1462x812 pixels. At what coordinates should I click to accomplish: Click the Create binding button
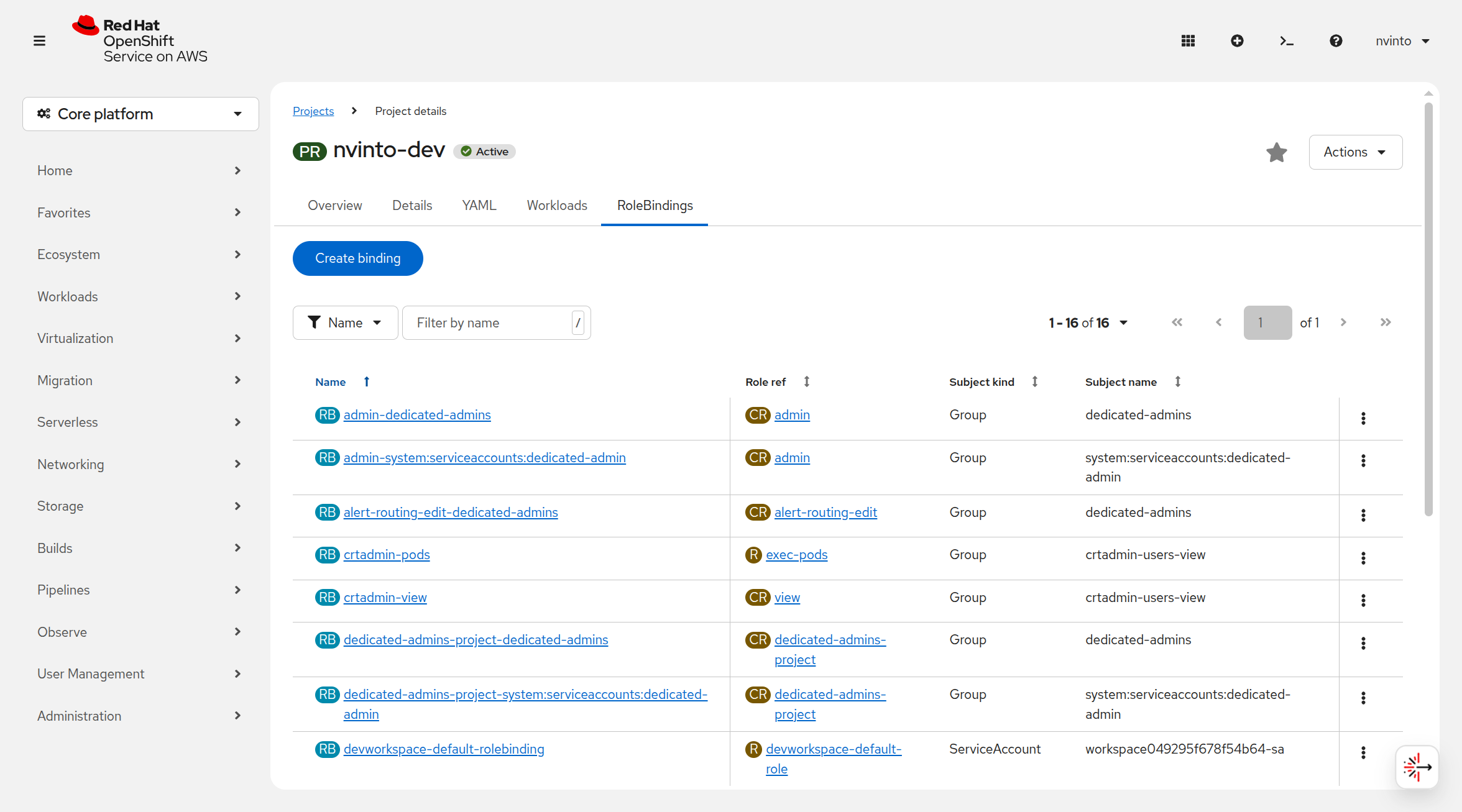pos(357,258)
